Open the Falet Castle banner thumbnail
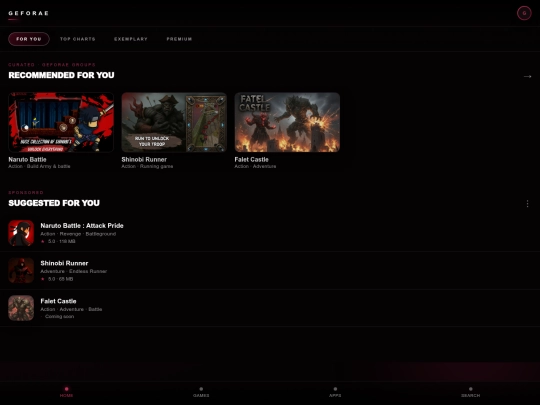The width and height of the screenshot is (540, 405). 287,122
